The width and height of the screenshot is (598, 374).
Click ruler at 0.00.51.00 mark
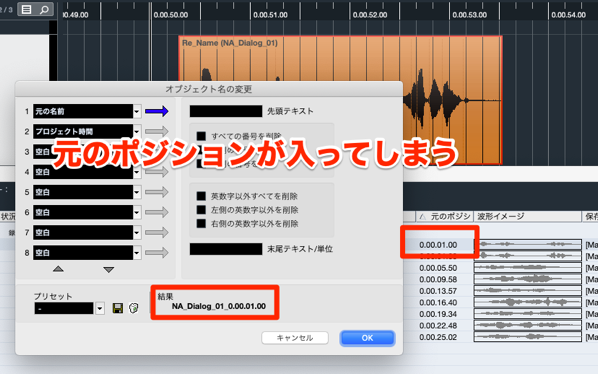270,15
